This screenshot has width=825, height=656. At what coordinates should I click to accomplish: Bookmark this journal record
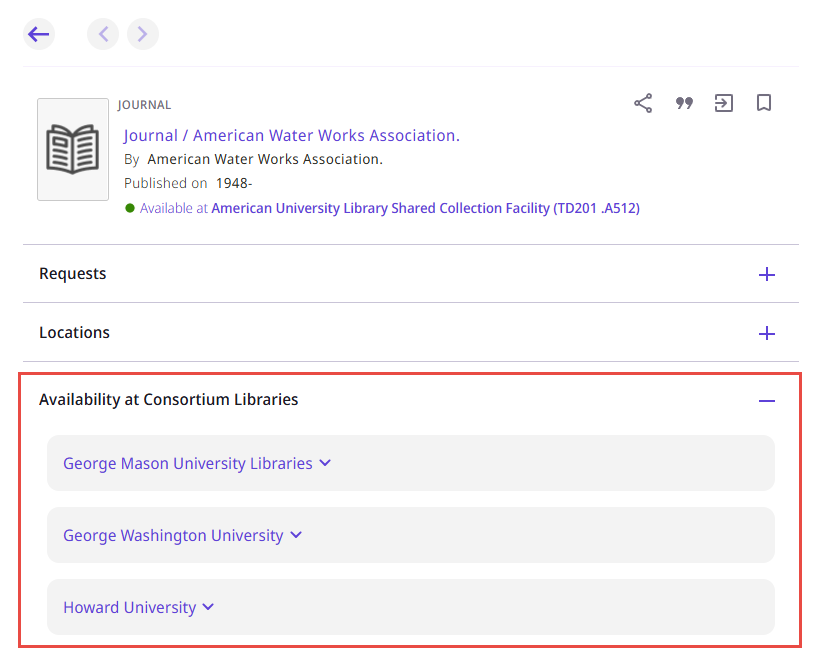pos(764,103)
